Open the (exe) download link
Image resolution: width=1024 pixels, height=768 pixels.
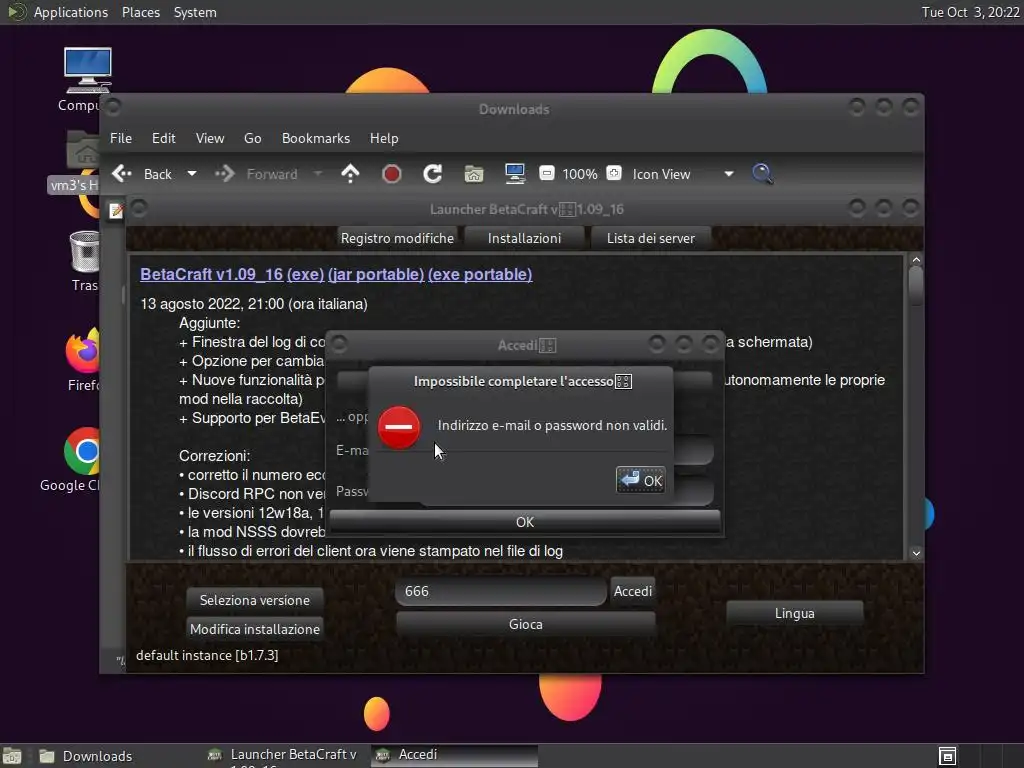point(306,274)
